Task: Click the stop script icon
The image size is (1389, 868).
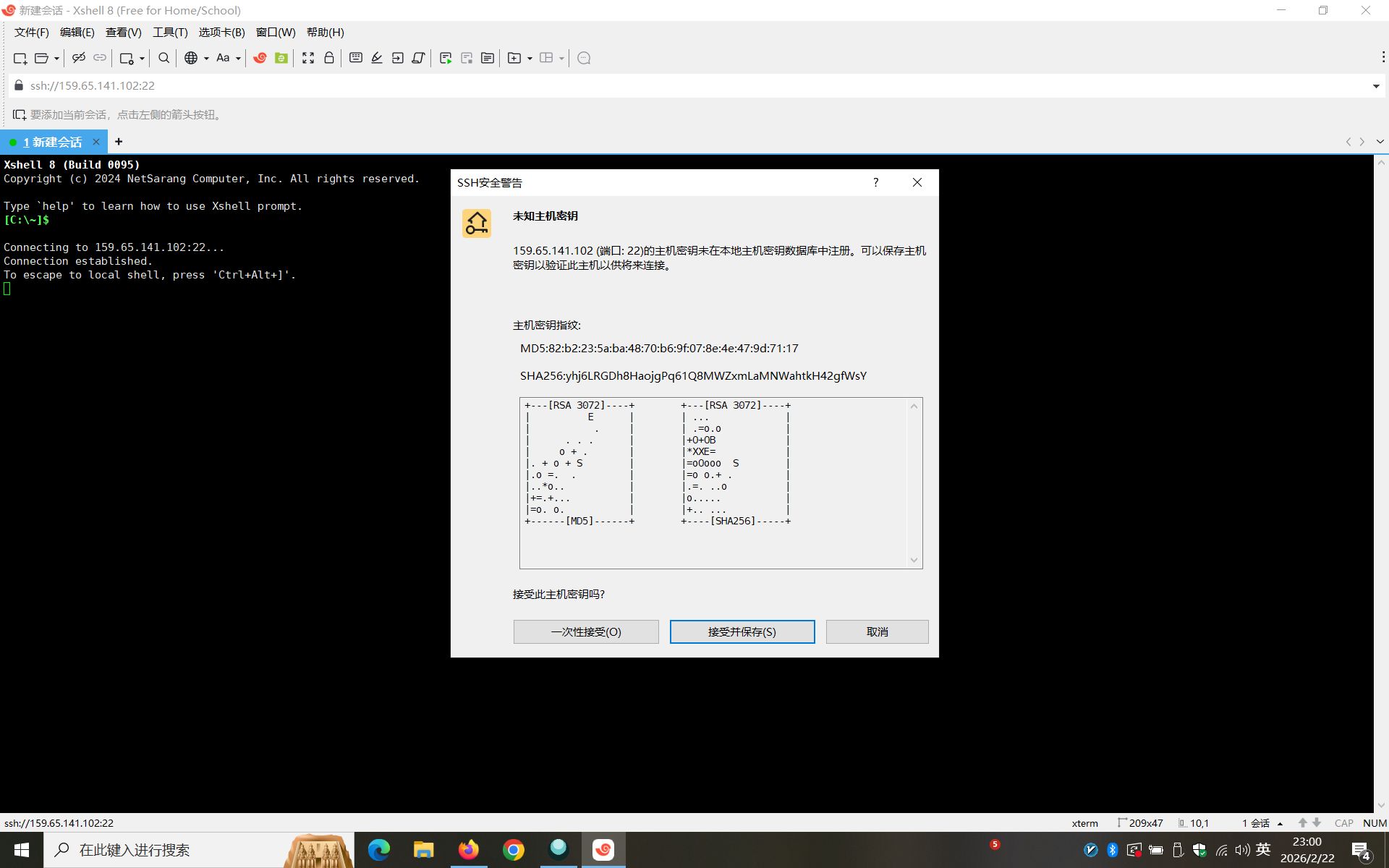Action: point(467,58)
